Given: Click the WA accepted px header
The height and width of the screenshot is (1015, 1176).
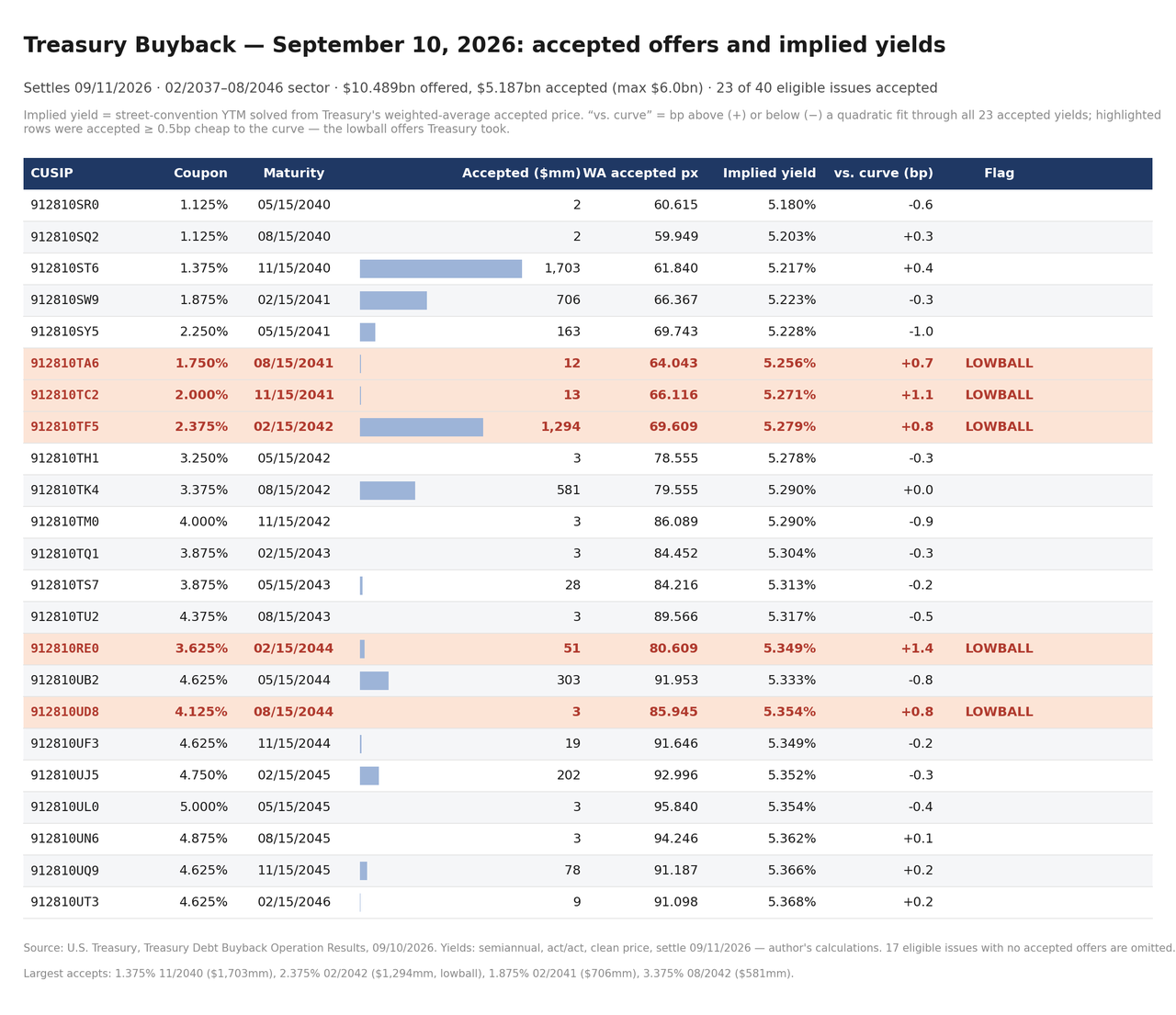Looking at the screenshot, I should click(x=640, y=174).
